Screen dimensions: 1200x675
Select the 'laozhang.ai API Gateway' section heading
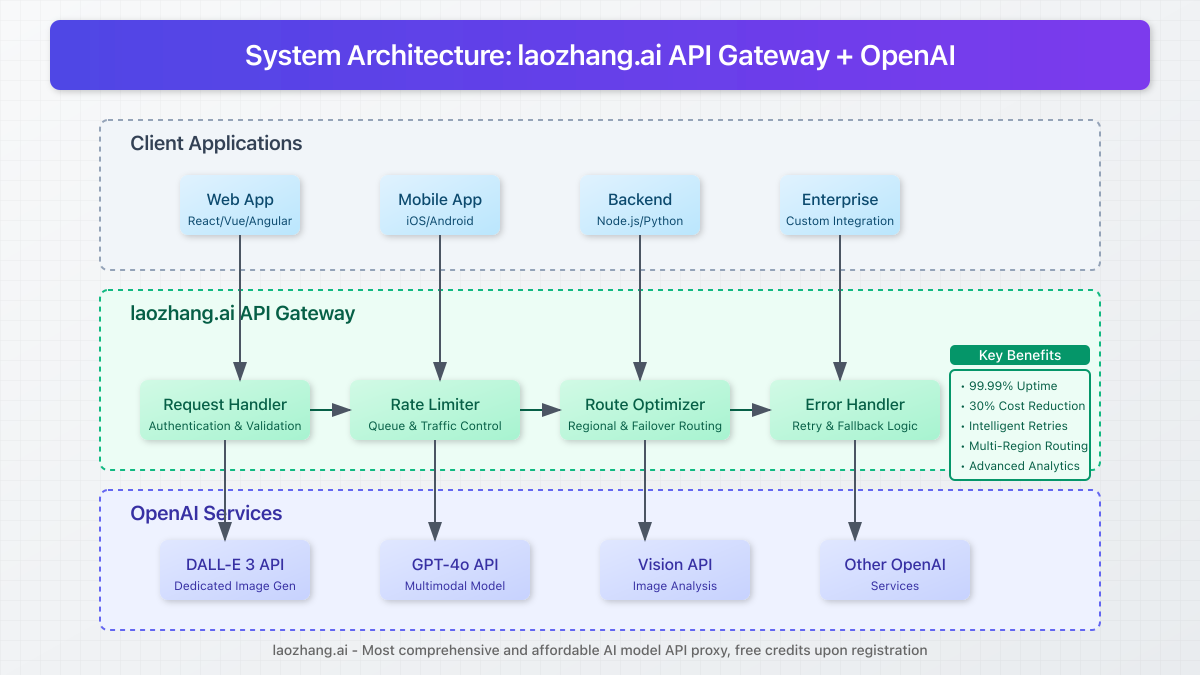coord(243,313)
